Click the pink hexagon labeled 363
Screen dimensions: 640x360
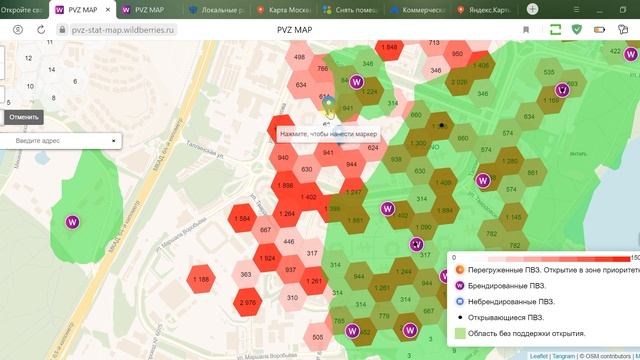tap(245, 274)
